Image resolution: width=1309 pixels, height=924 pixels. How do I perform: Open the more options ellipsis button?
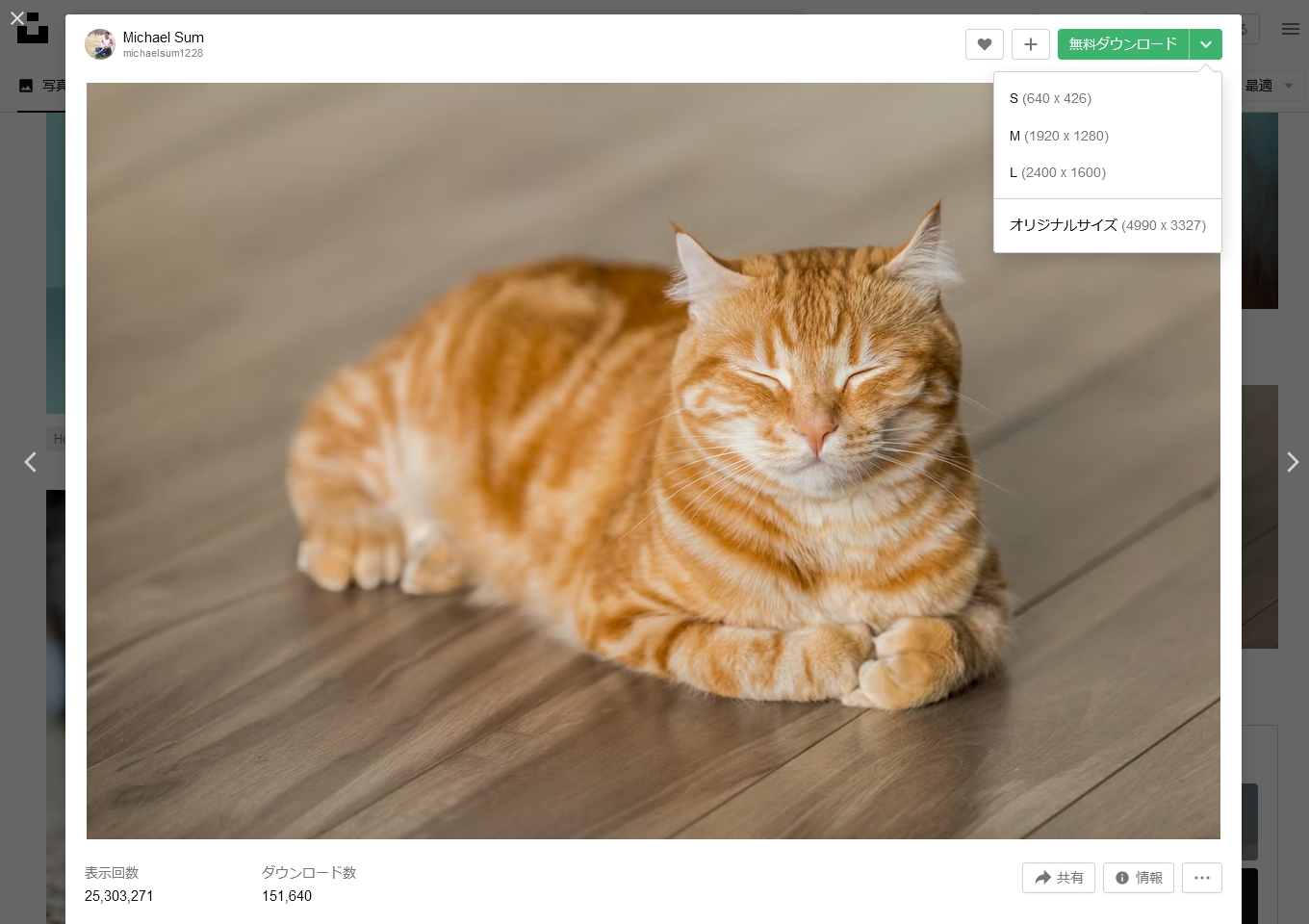1202,878
